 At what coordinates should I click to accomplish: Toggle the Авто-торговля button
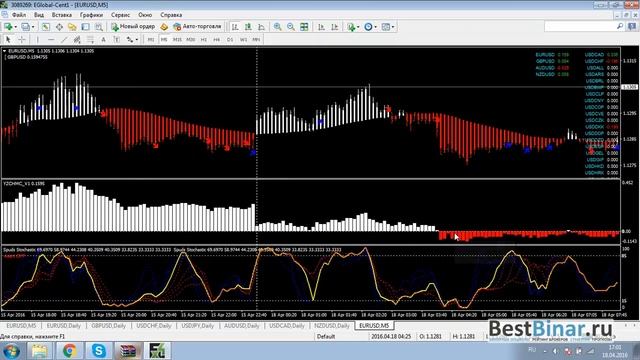click(197, 27)
